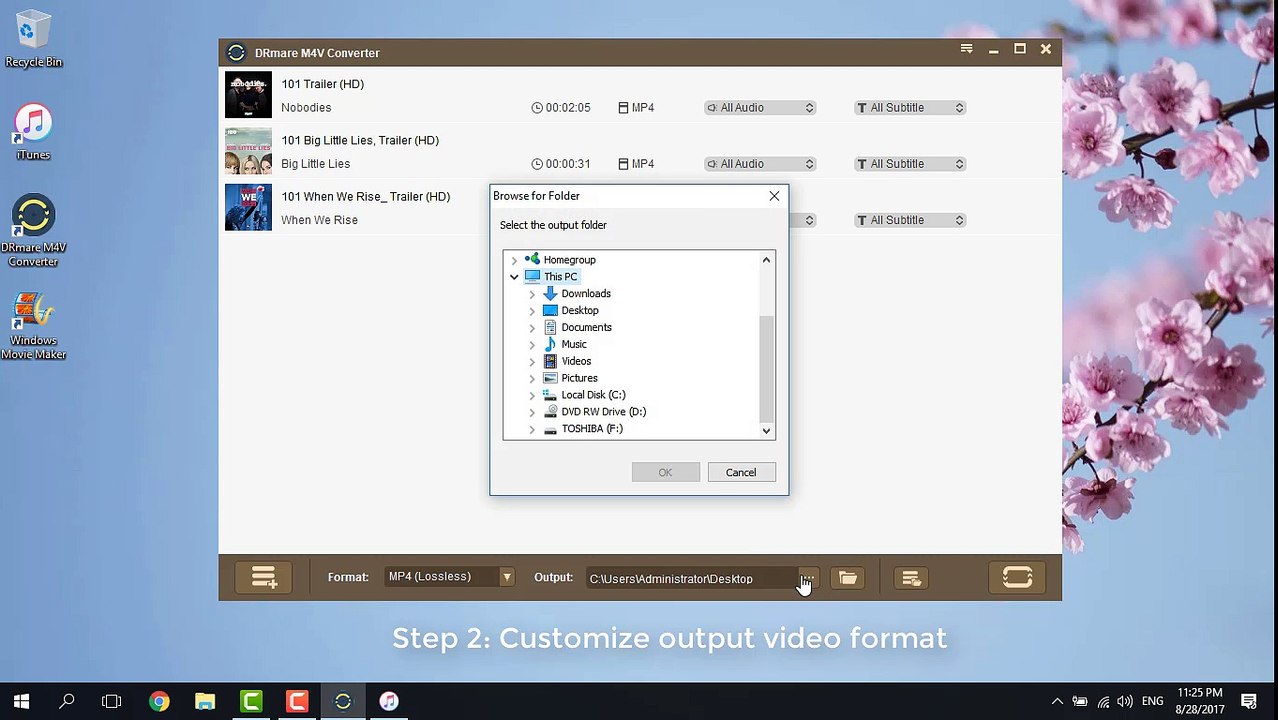1278x720 pixels.
Task: Expand the Local Disk (C:) node
Action: coord(532,395)
